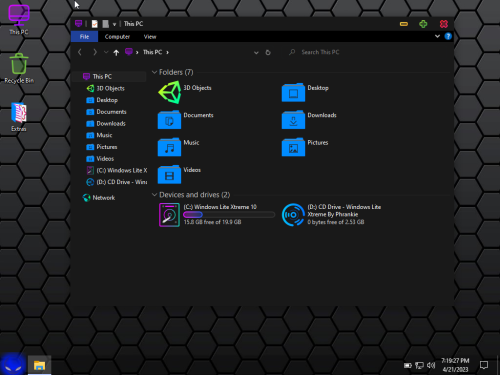Click the "0 bytes free of 2.53 GB" text
The image size is (500, 375).
pos(336,222)
